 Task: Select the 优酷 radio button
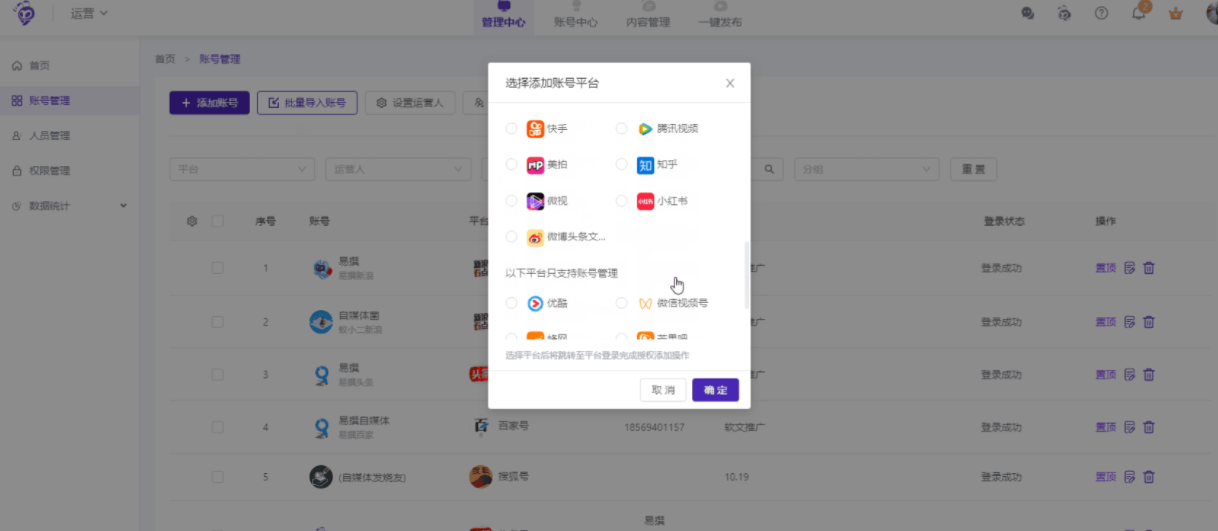[512, 303]
